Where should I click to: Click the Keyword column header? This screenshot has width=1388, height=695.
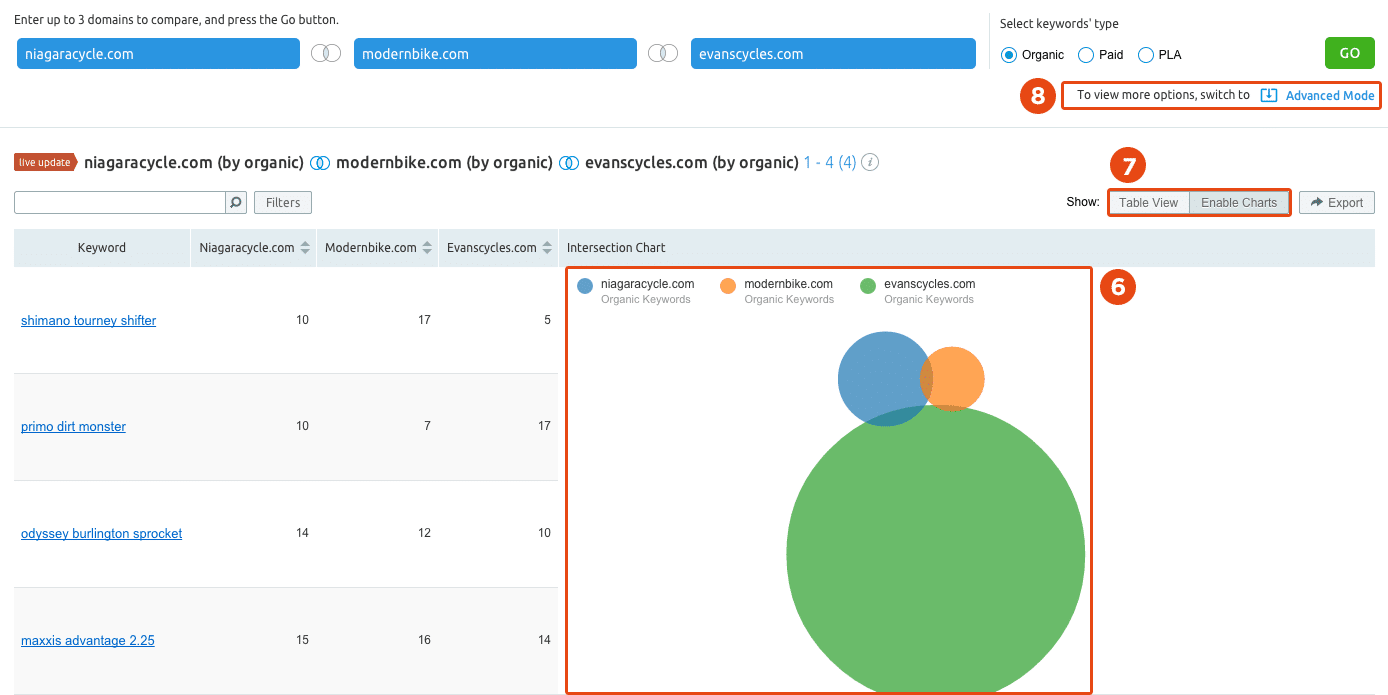tap(102, 248)
